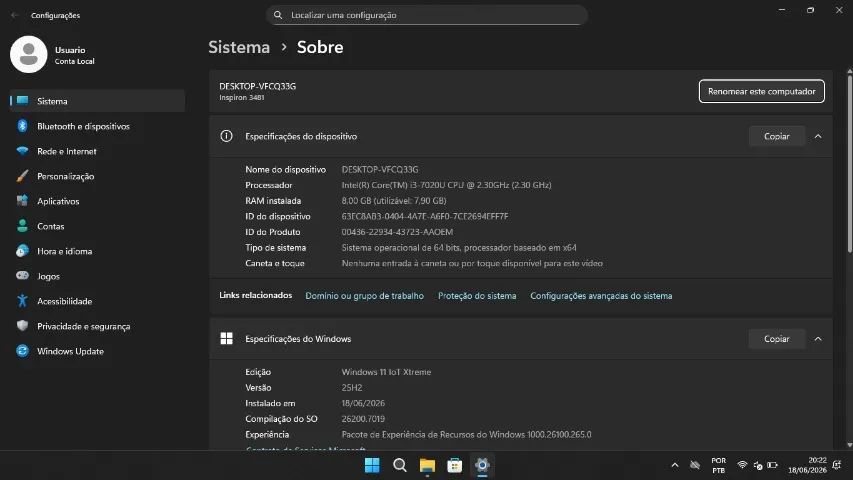Open the Windows Start menu
Image resolution: width=853 pixels, height=480 pixels.
tap(372, 466)
